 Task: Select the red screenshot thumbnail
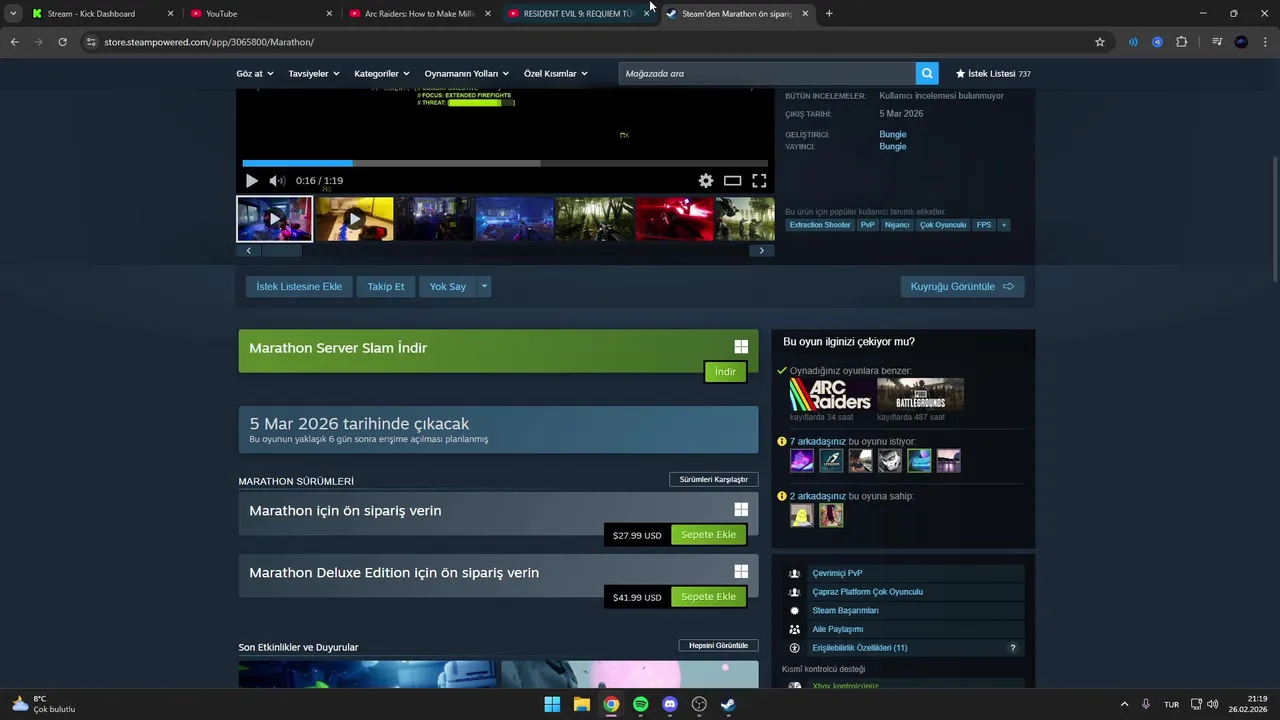click(x=675, y=219)
